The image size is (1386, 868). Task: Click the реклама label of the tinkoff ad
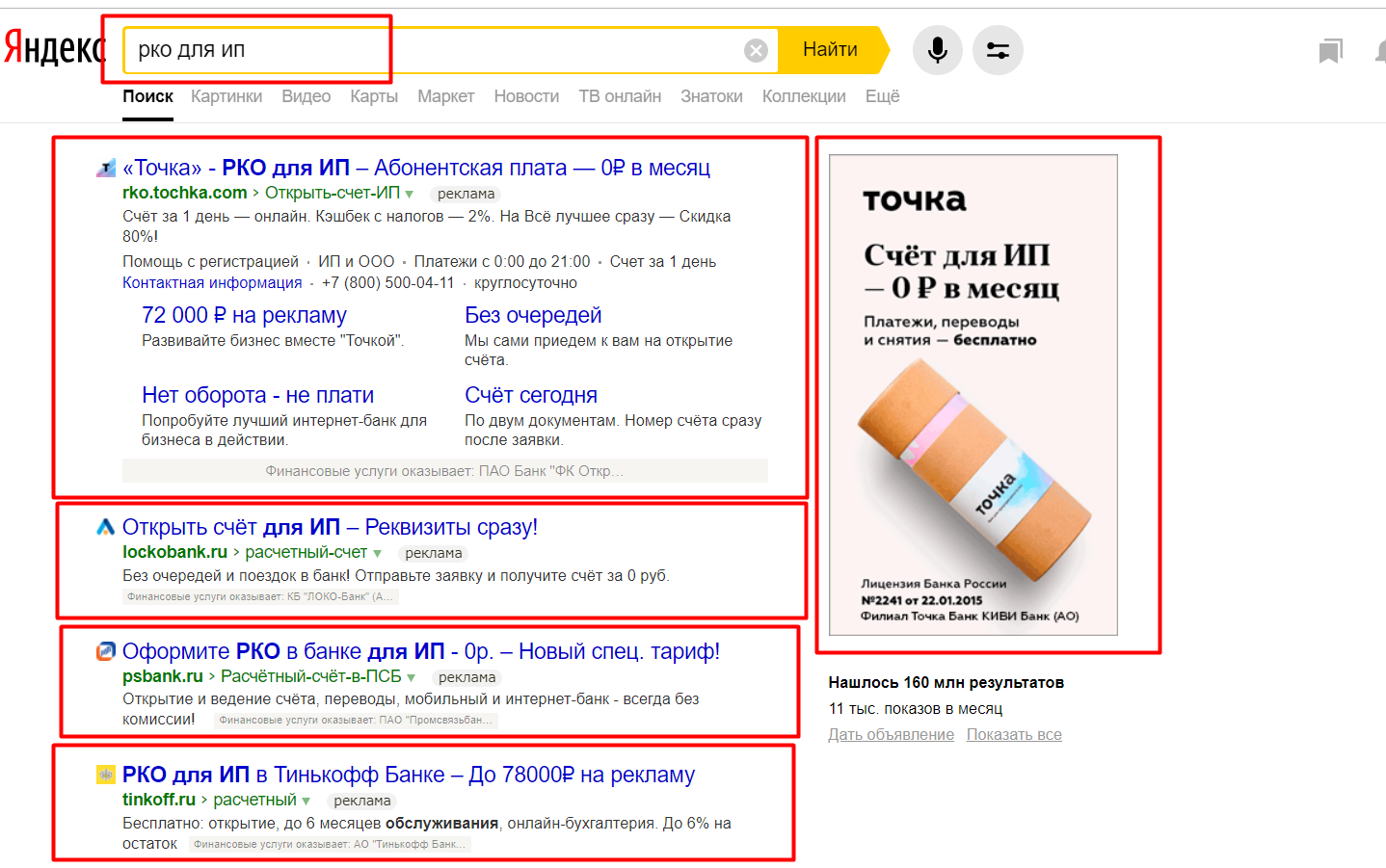pyautogui.click(x=362, y=801)
